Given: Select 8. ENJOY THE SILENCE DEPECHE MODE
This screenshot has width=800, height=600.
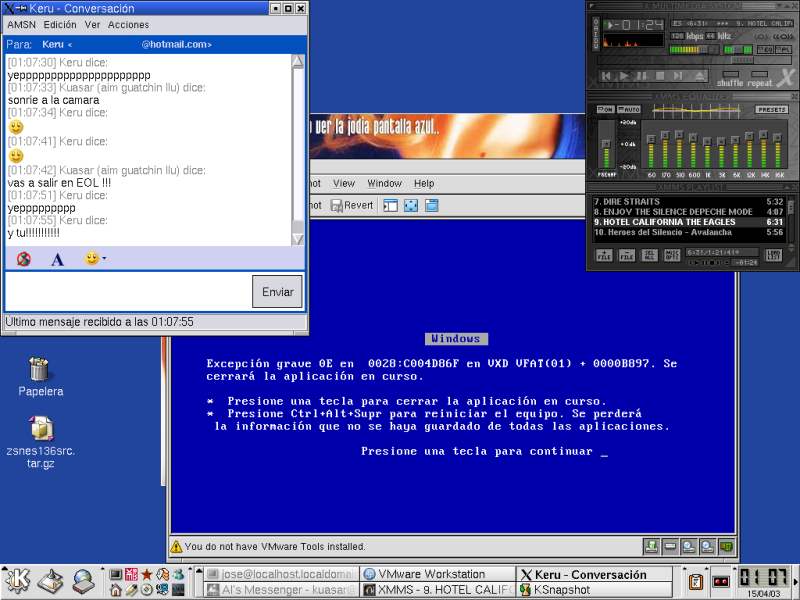Looking at the screenshot, I should (x=688, y=212).
